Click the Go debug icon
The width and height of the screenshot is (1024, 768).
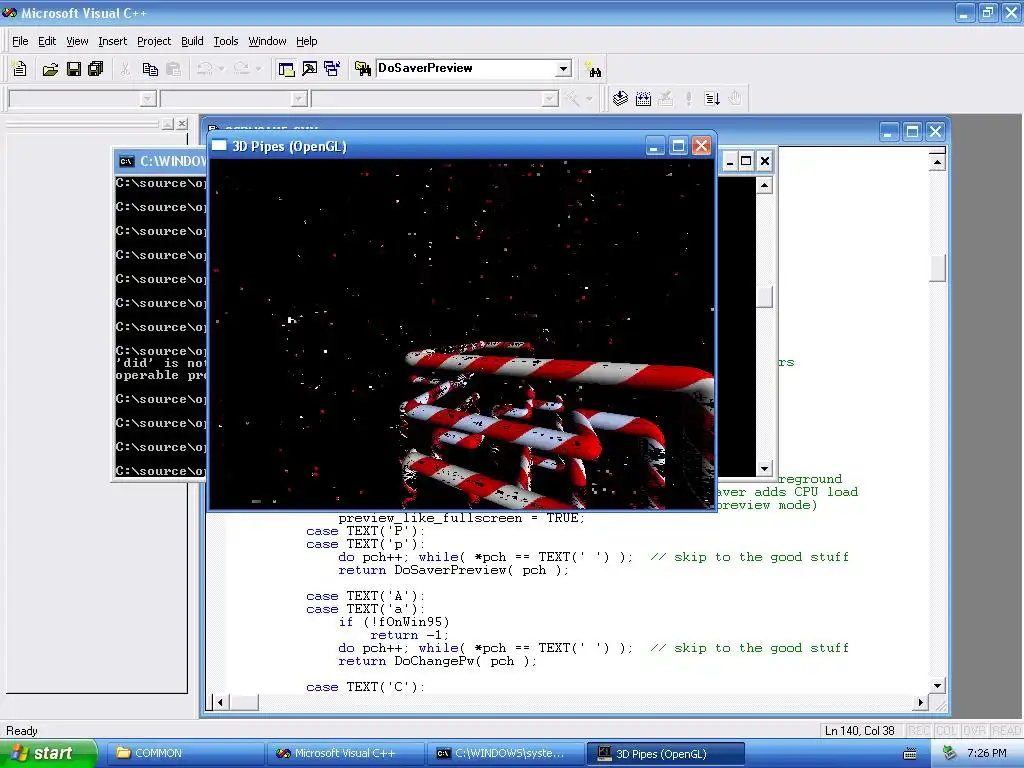pos(712,99)
